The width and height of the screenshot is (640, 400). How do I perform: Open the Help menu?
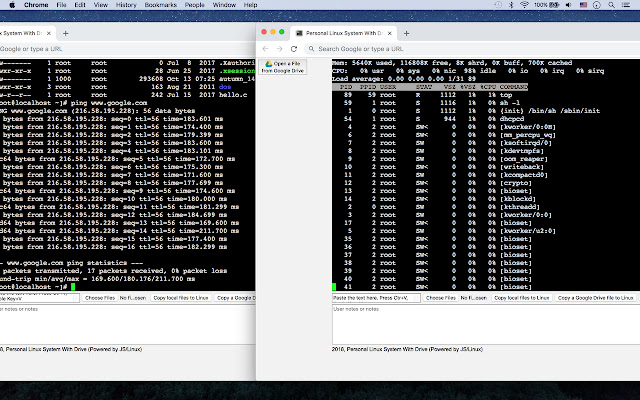click(x=250, y=5)
